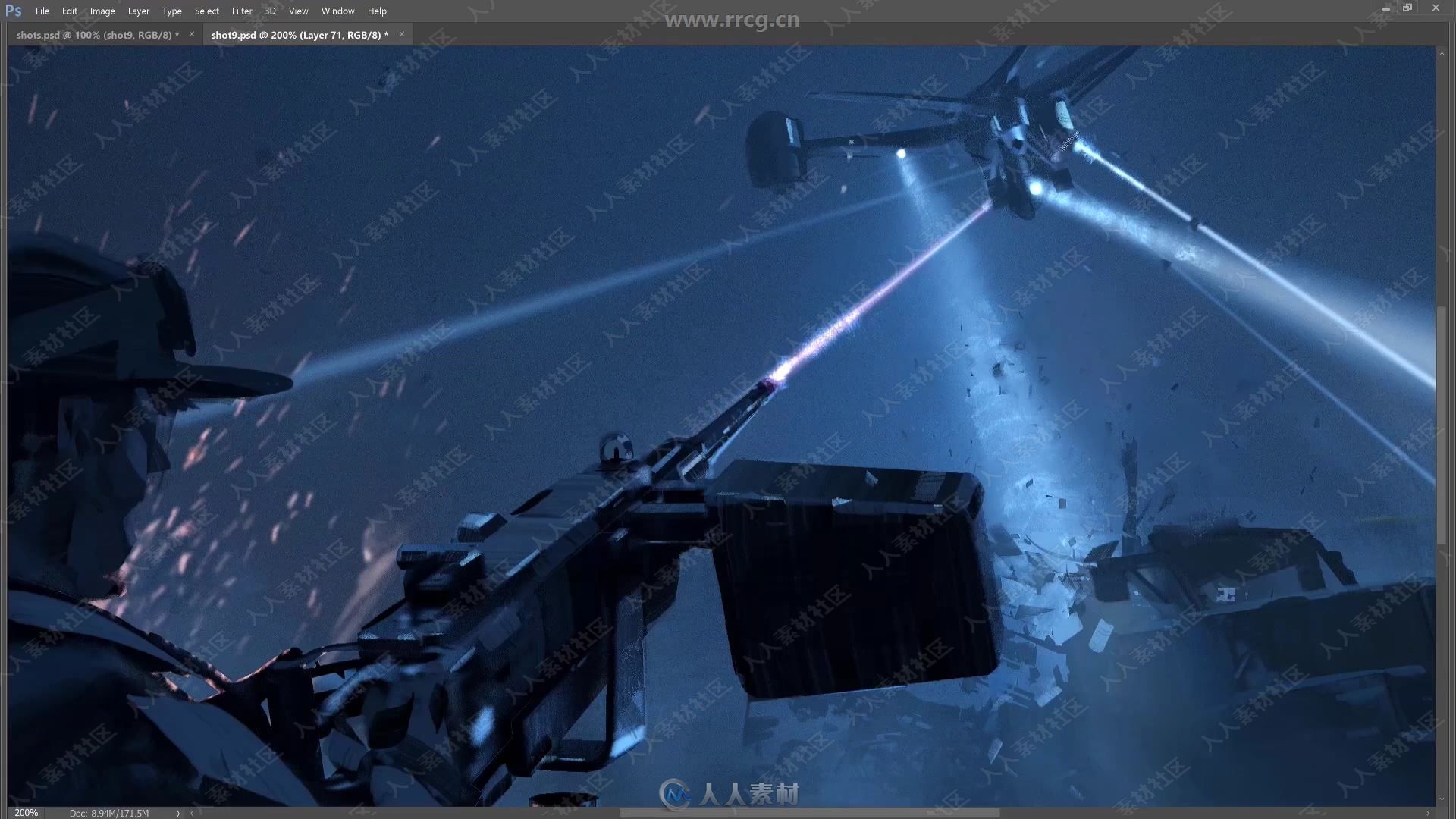Open the Type menu
The width and height of the screenshot is (1456, 819).
pyautogui.click(x=172, y=11)
